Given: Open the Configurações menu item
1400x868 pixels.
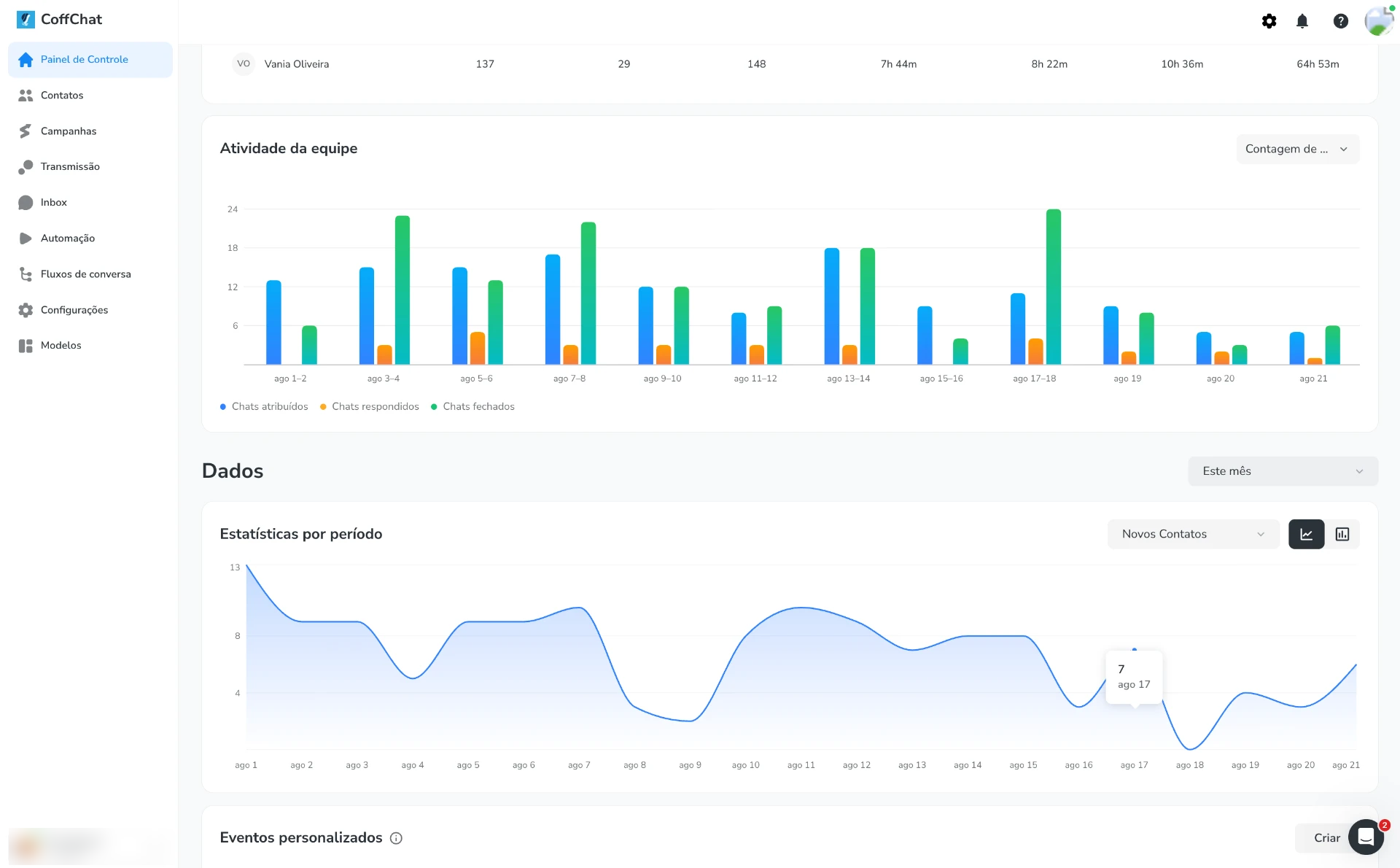Looking at the screenshot, I should [90, 310].
